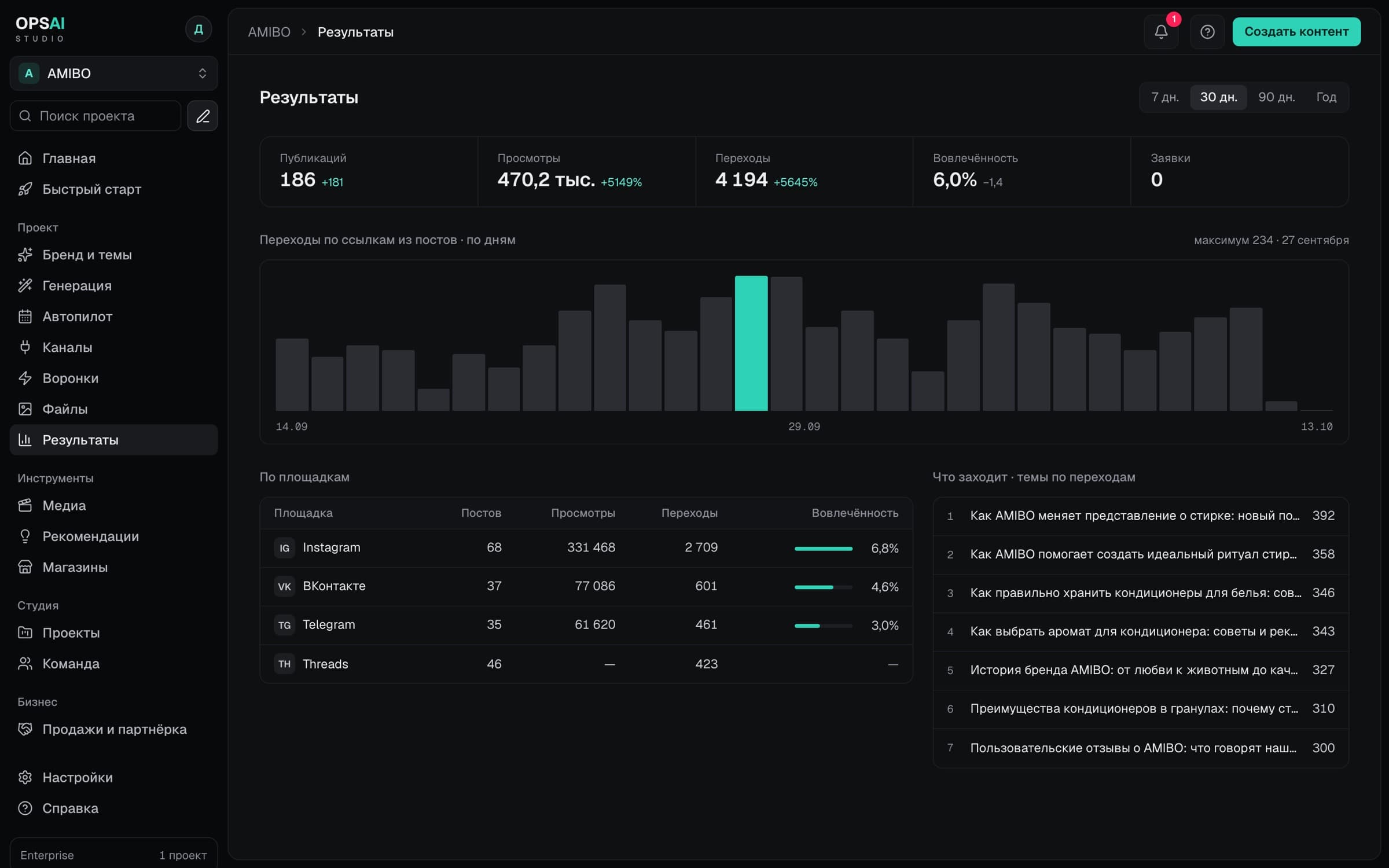Open Настройки gear item
This screenshot has width=1389, height=868.
[x=114, y=777]
